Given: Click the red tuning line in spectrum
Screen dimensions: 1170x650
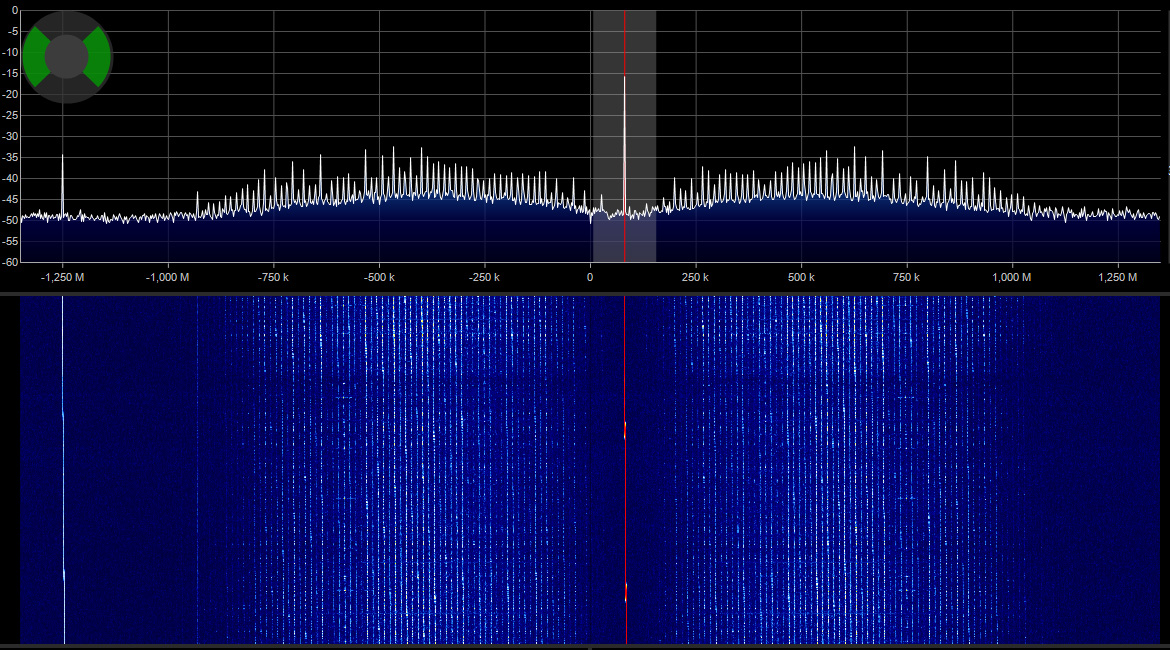Looking at the screenshot, I should coord(625,137).
